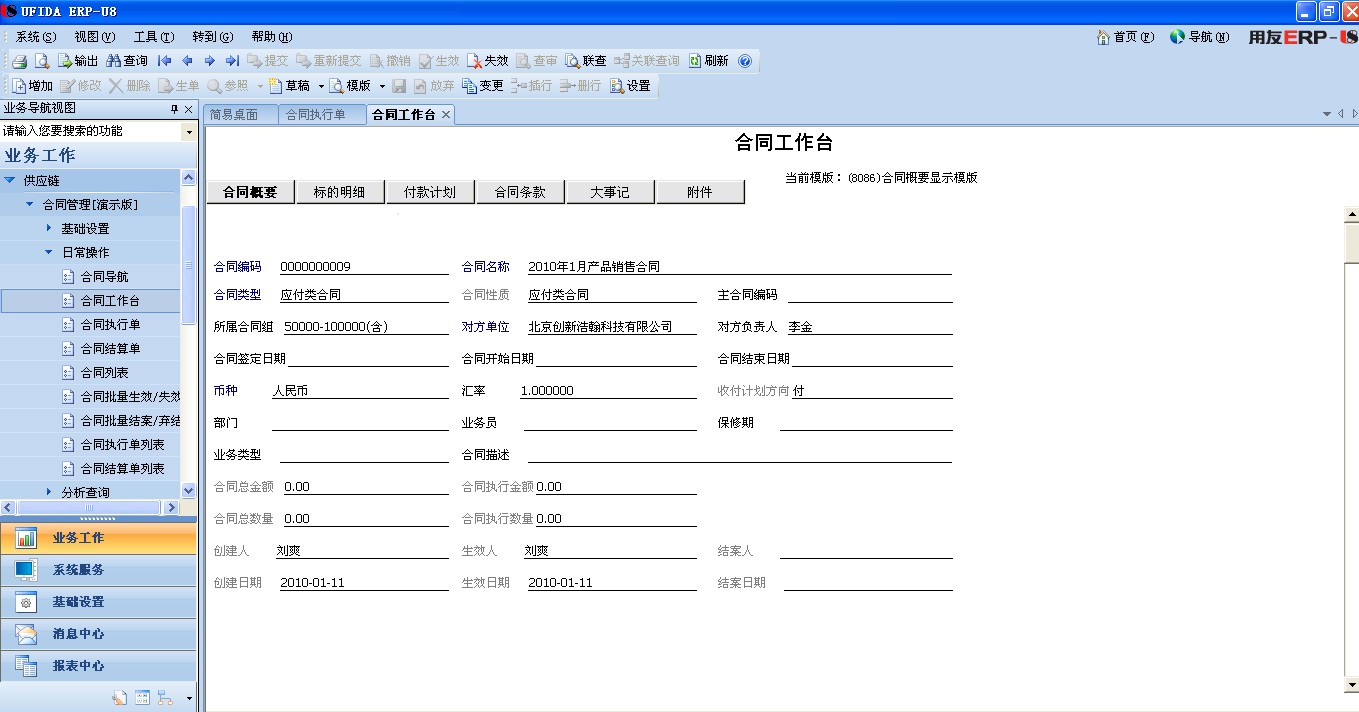Collapse the 日常操作 tree node

click(48, 253)
